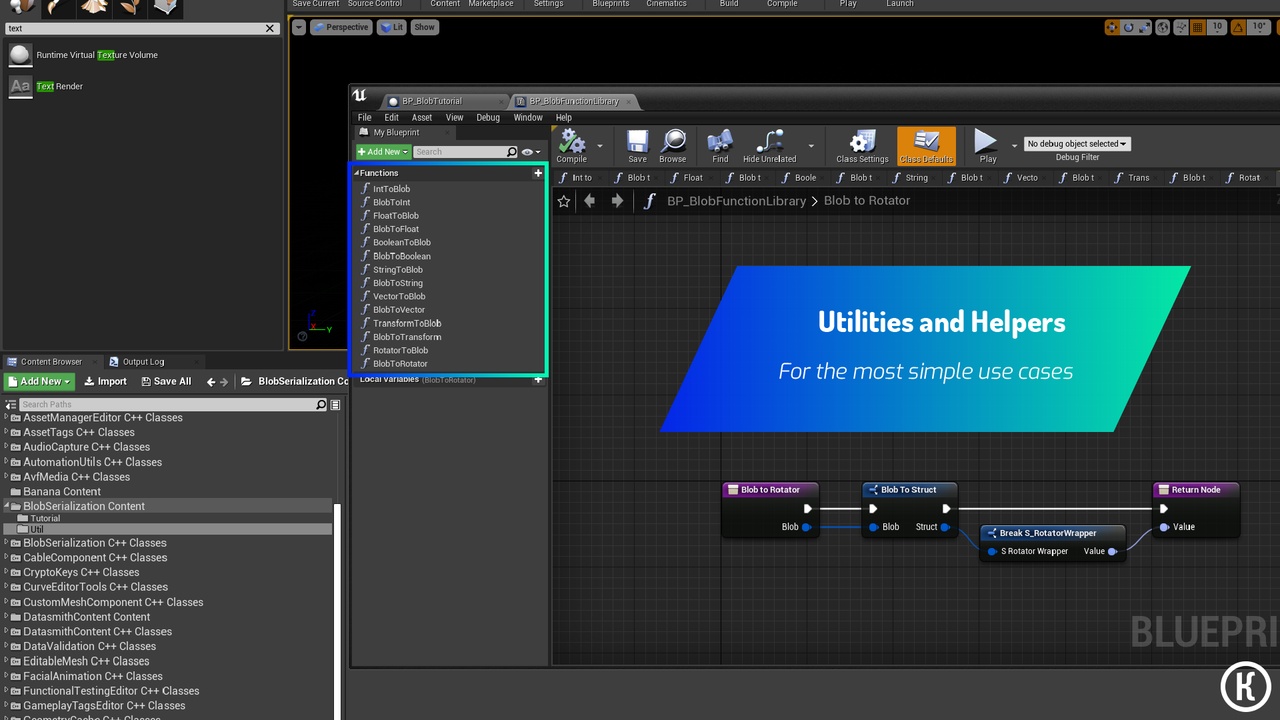Click Save All in Content Browser
Viewport: 1280px width, 720px height.
click(x=166, y=381)
